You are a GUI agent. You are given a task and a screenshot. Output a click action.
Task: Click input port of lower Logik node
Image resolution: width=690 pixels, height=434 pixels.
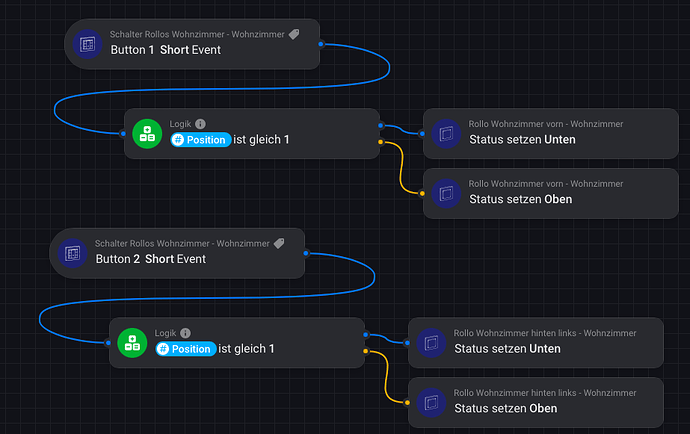[x=108, y=342]
